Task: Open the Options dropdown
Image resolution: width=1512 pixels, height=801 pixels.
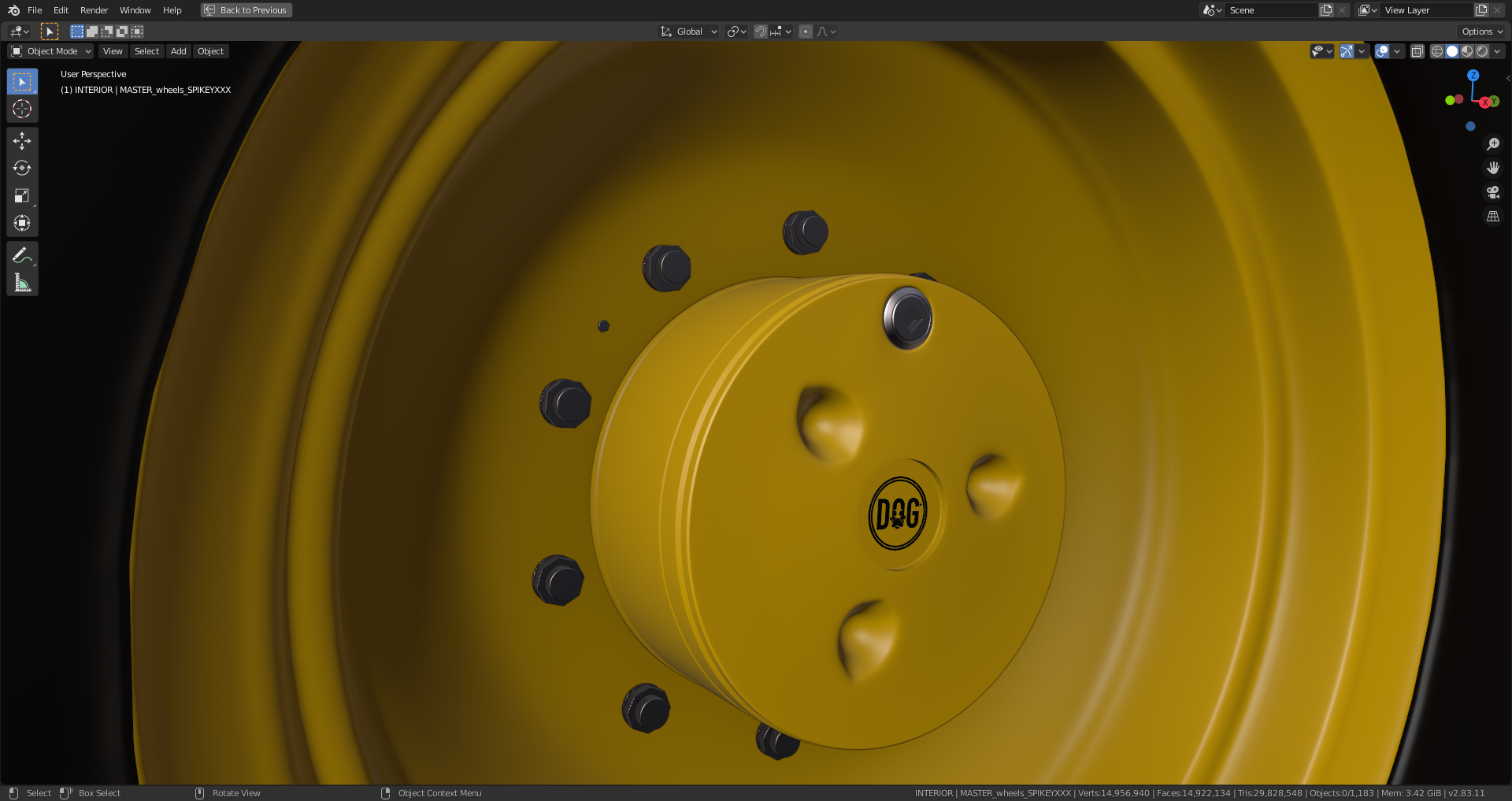Action: click(1482, 32)
